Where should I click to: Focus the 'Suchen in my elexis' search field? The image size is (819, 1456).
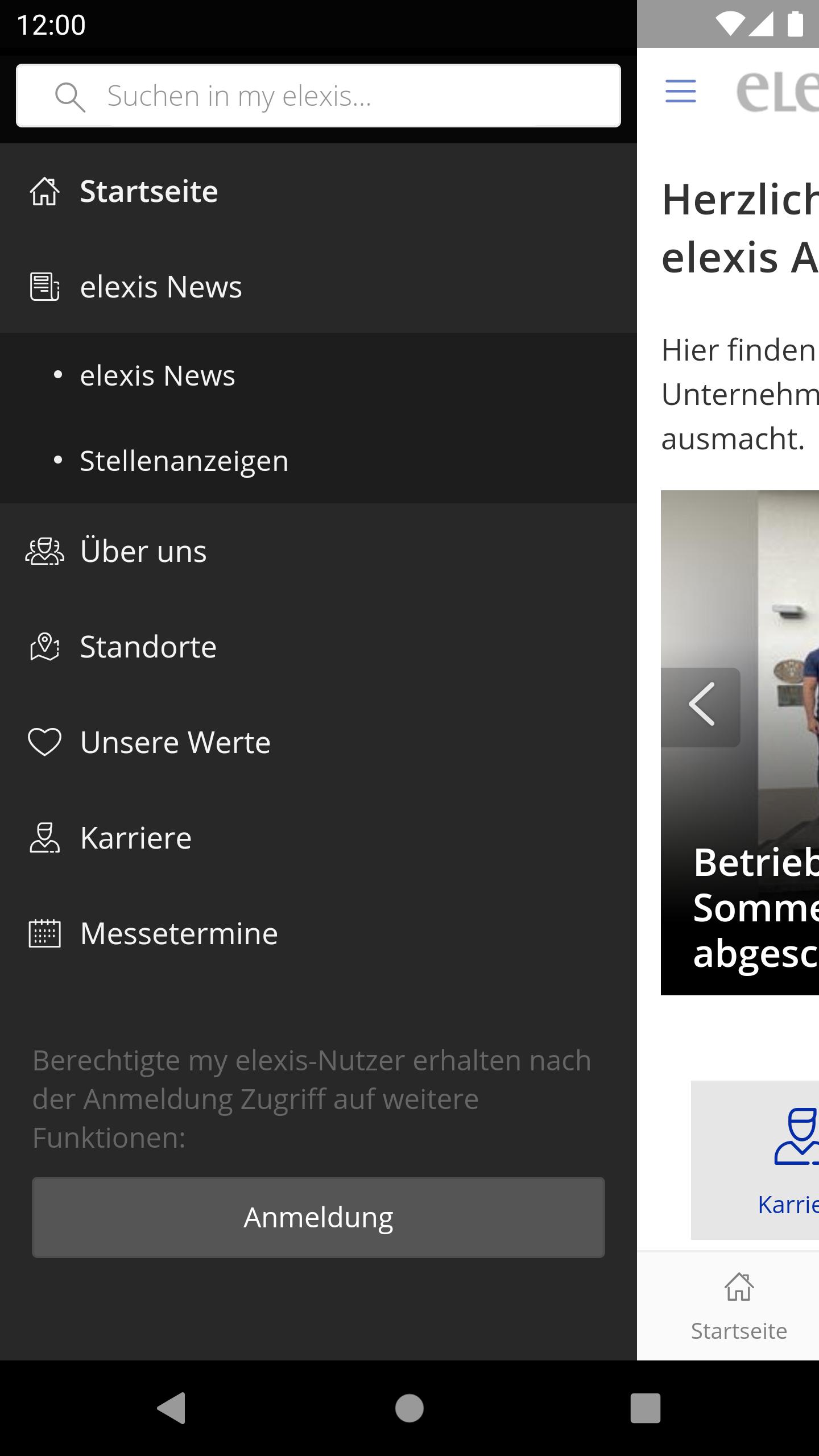[318, 96]
